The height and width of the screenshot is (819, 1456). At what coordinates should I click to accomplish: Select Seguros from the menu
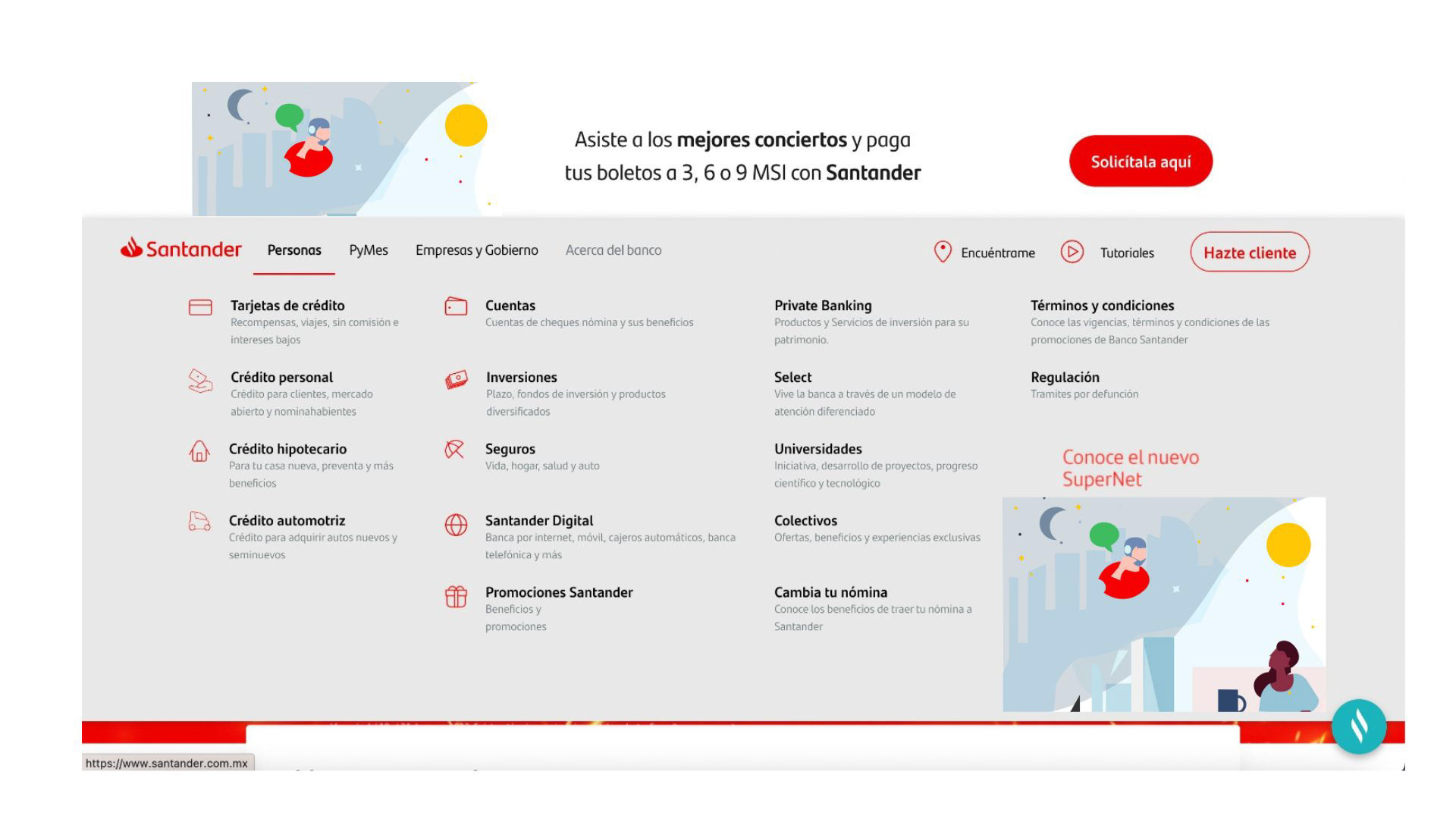(x=510, y=449)
